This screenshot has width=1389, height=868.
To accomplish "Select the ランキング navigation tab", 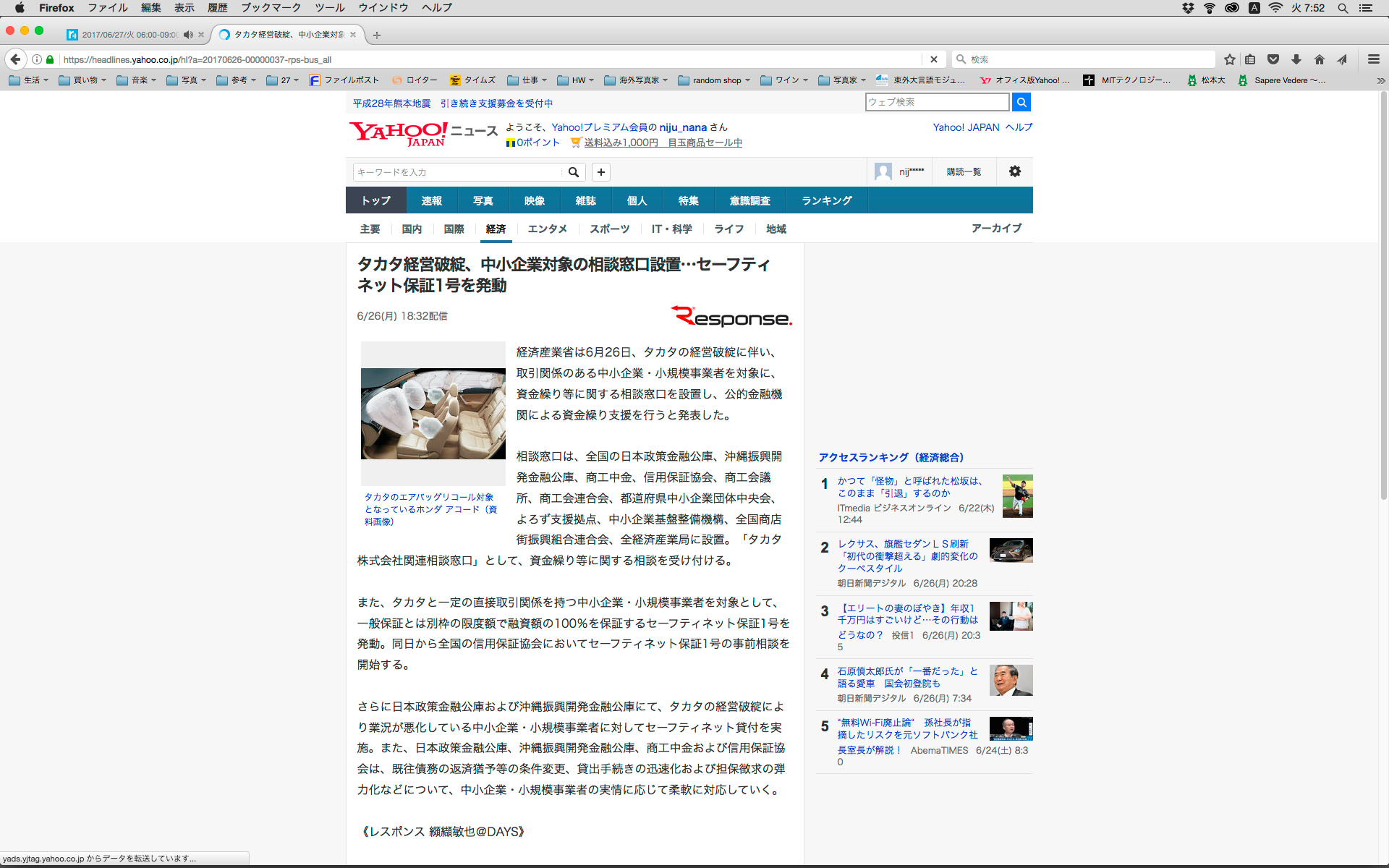I will click(x=826, y=200).
